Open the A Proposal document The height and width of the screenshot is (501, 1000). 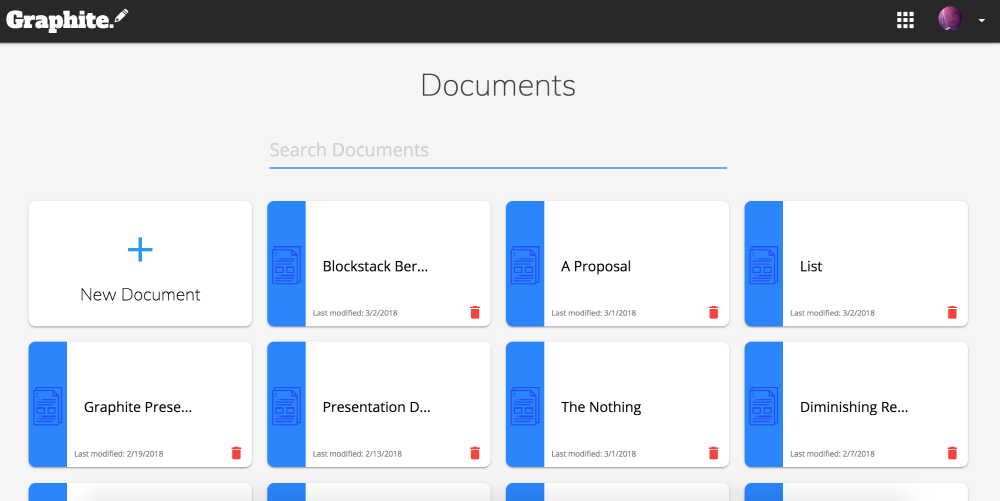[x=596, y=267]
